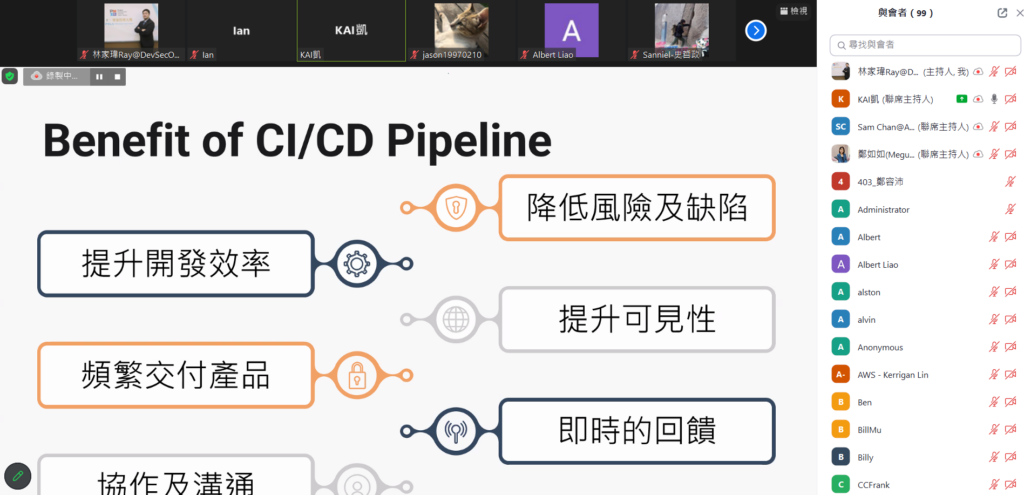The width and height of the screenshot is (1024, 495).
Task: Open the annotation pencil tool
Action: 17,476
